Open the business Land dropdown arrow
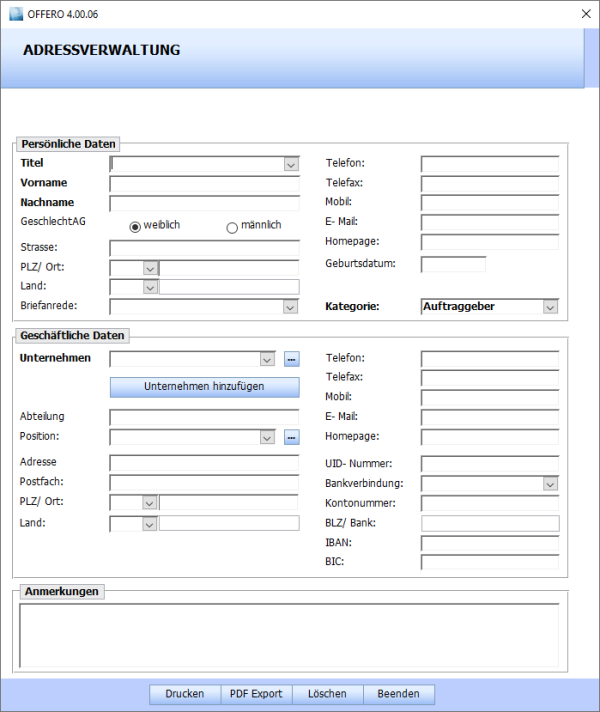This screenshot has width=600, height=712. coord(149,524)
